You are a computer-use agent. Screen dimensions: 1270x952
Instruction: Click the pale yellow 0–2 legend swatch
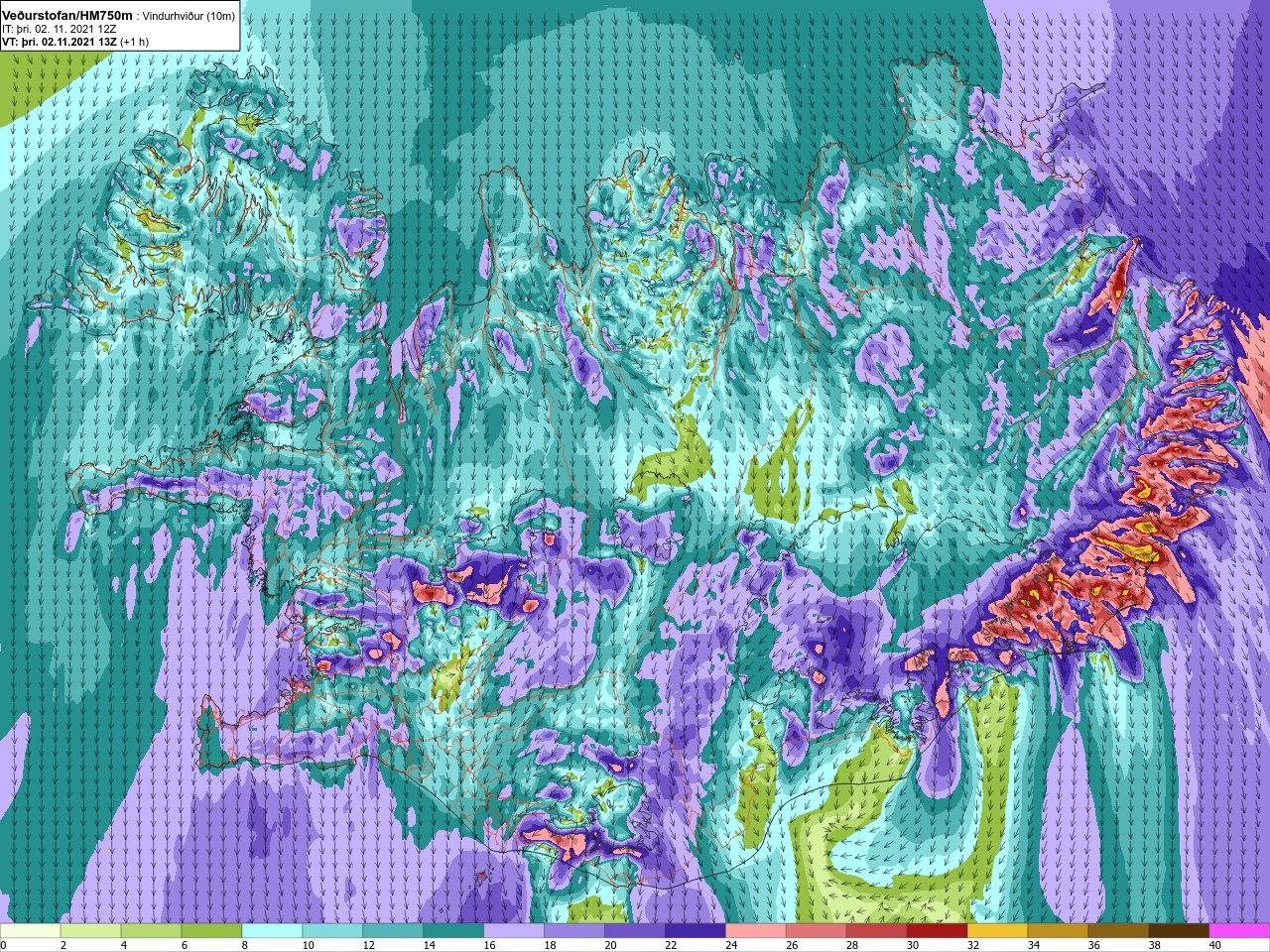click(31, 932)
